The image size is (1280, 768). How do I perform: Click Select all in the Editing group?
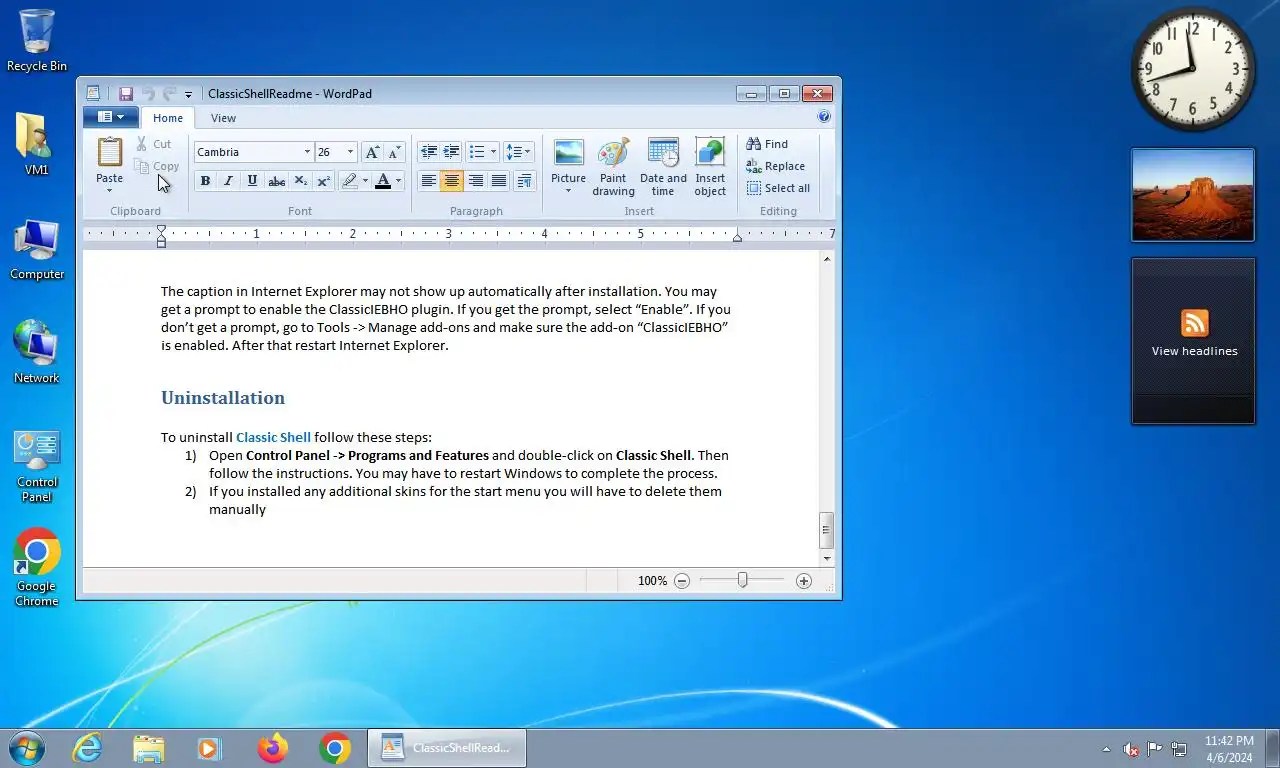779,188
